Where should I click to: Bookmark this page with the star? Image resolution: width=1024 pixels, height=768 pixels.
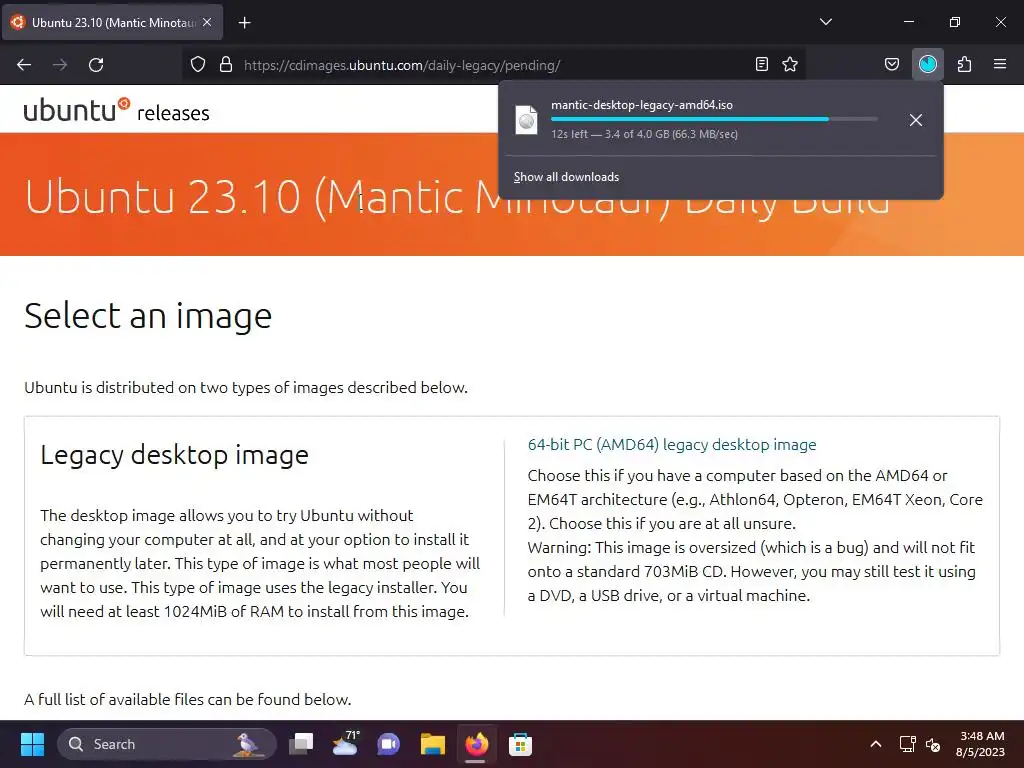click(790, 64)
